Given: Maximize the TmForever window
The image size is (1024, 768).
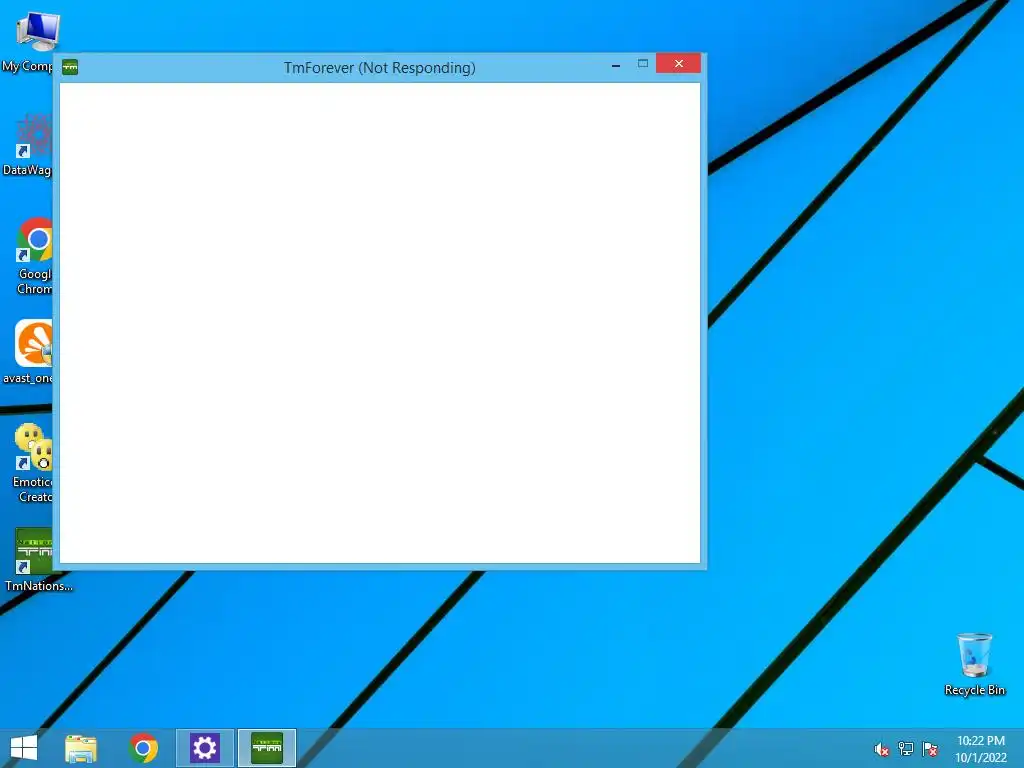Looking at the screenshot, I should [643, 63].
